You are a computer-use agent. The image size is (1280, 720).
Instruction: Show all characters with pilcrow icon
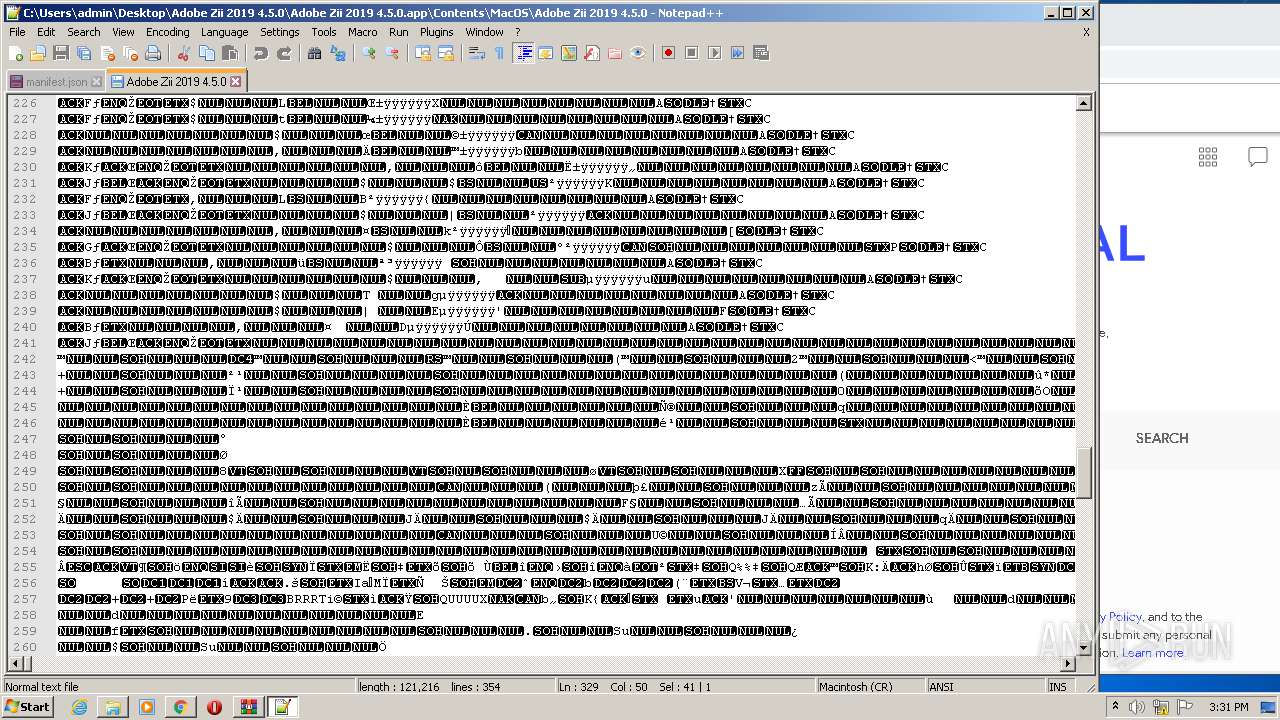click(x=500, y=53)
